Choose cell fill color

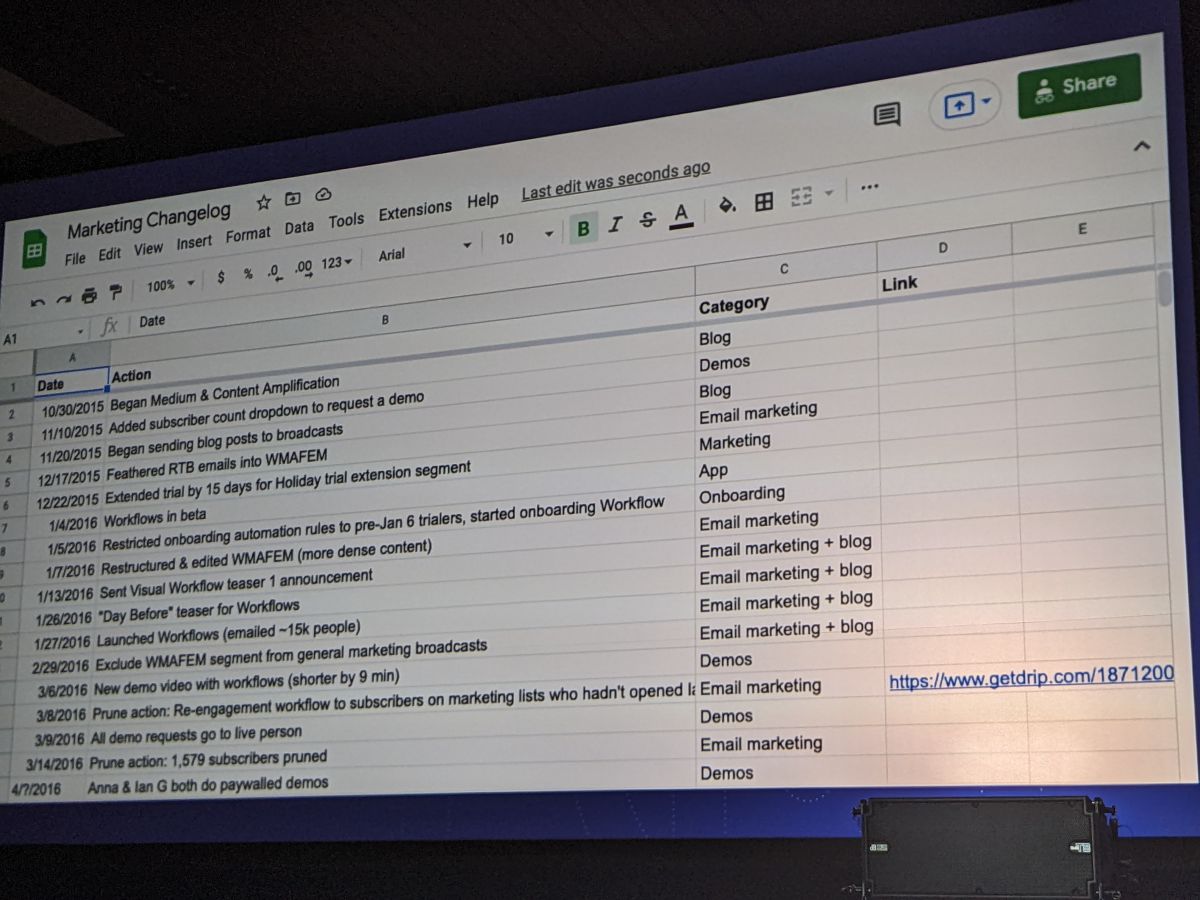pos(728,206)
